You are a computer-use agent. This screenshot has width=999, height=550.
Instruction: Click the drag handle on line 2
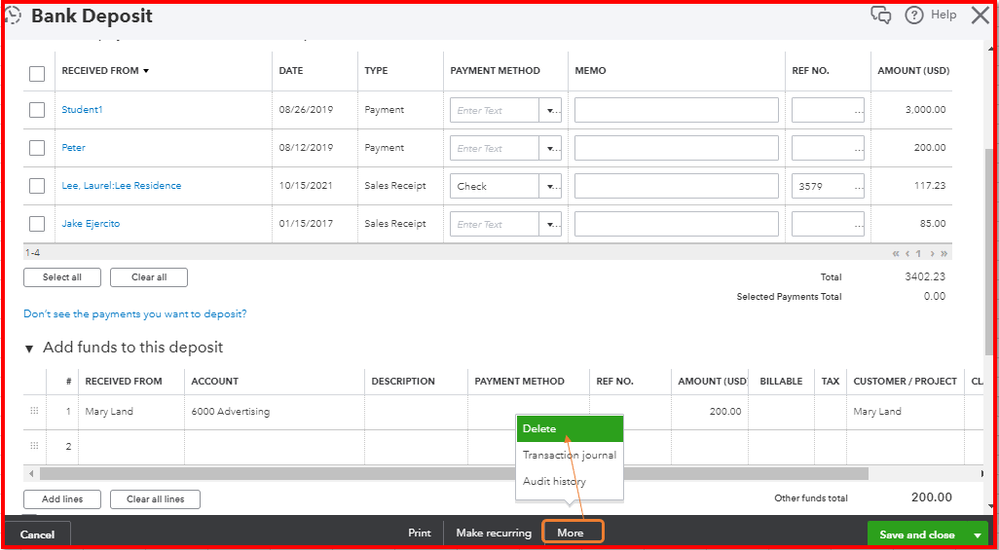pos(34,446)
